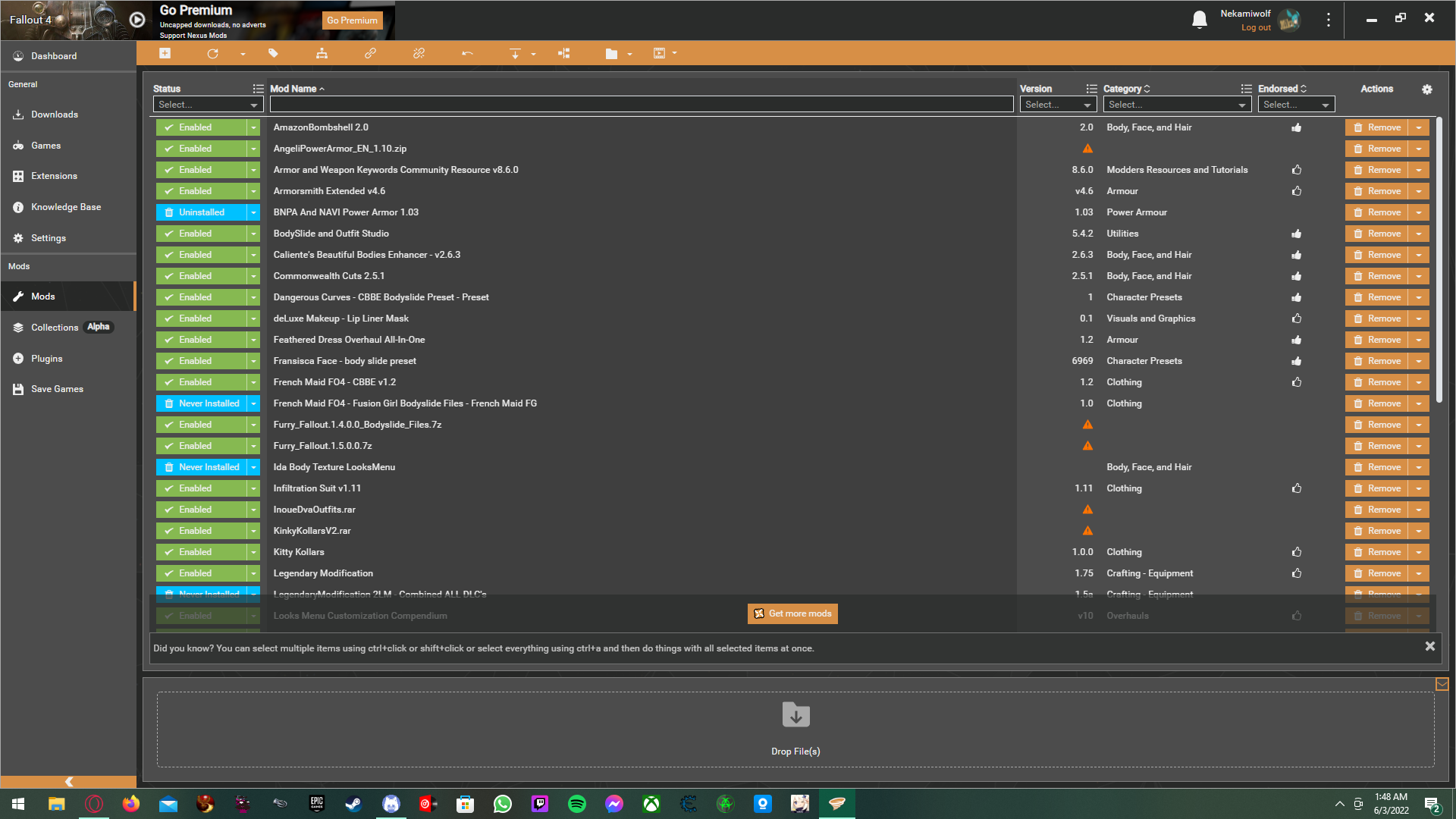Click the Go Premium button
Image resolution: width=1456 pixels, height=819 pixels.
(x=352, y=20)
